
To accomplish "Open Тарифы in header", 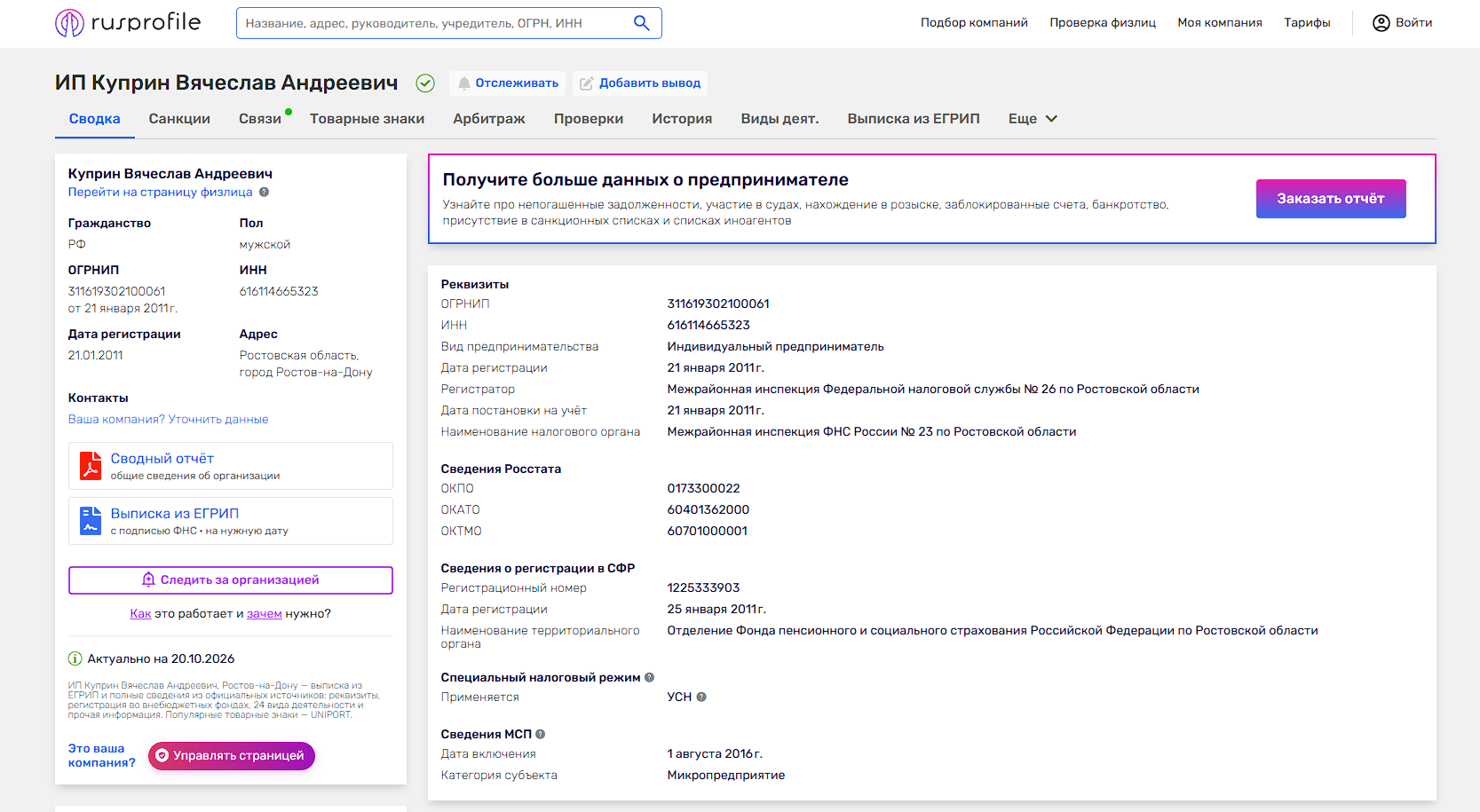I will click(x=1307, y=23).
